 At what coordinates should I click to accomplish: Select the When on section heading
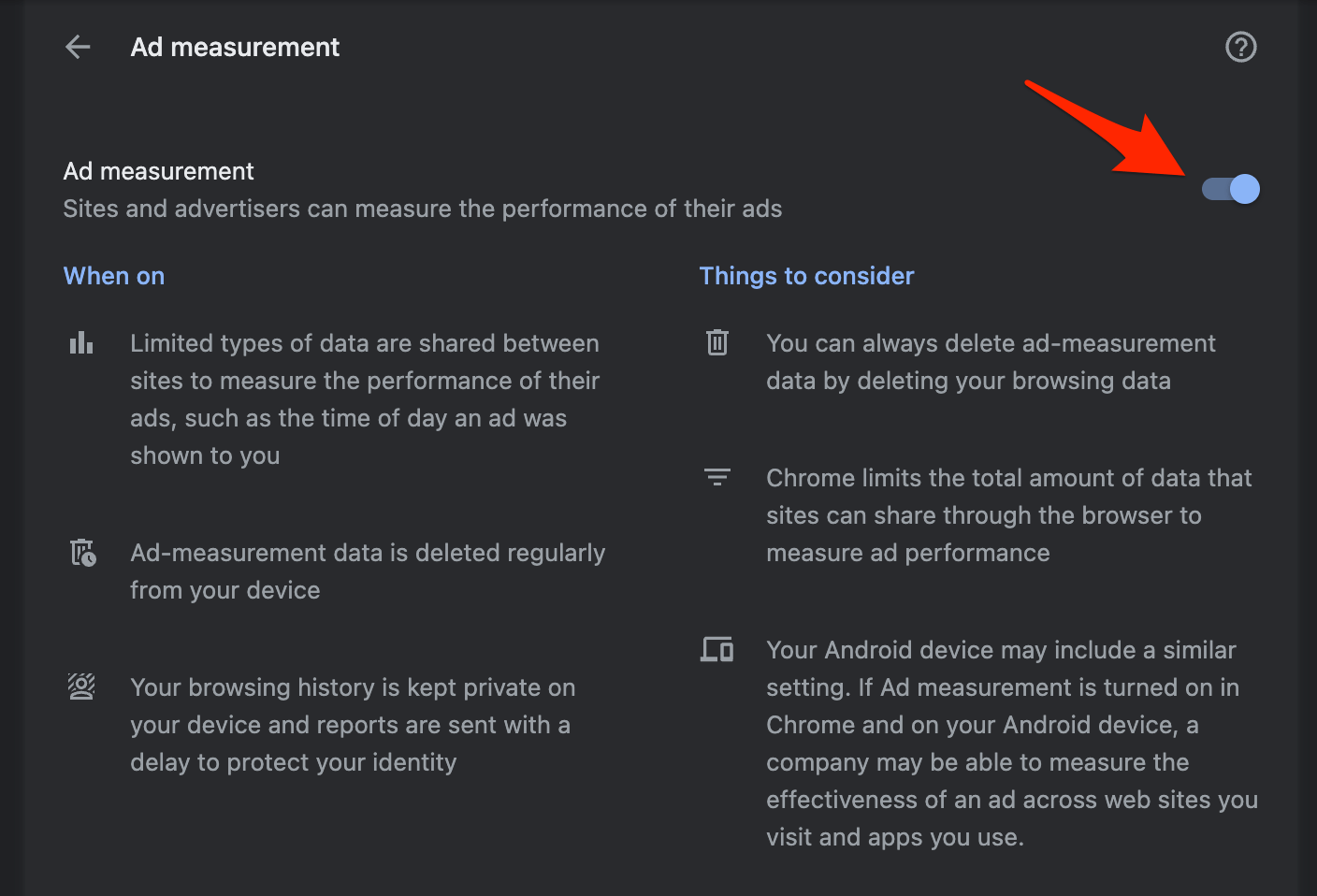point(113,275)
